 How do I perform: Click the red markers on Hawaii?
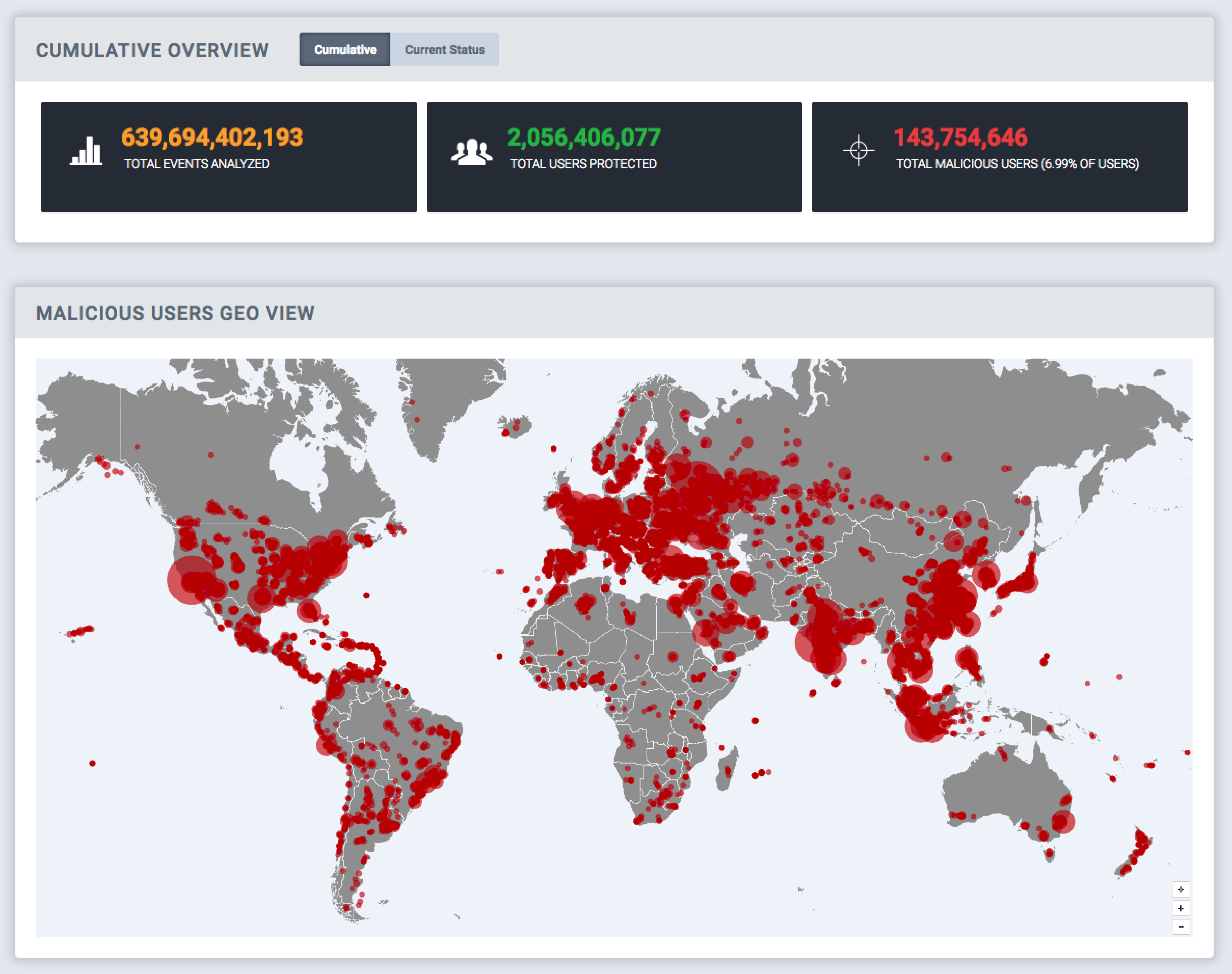click(81, 631)
